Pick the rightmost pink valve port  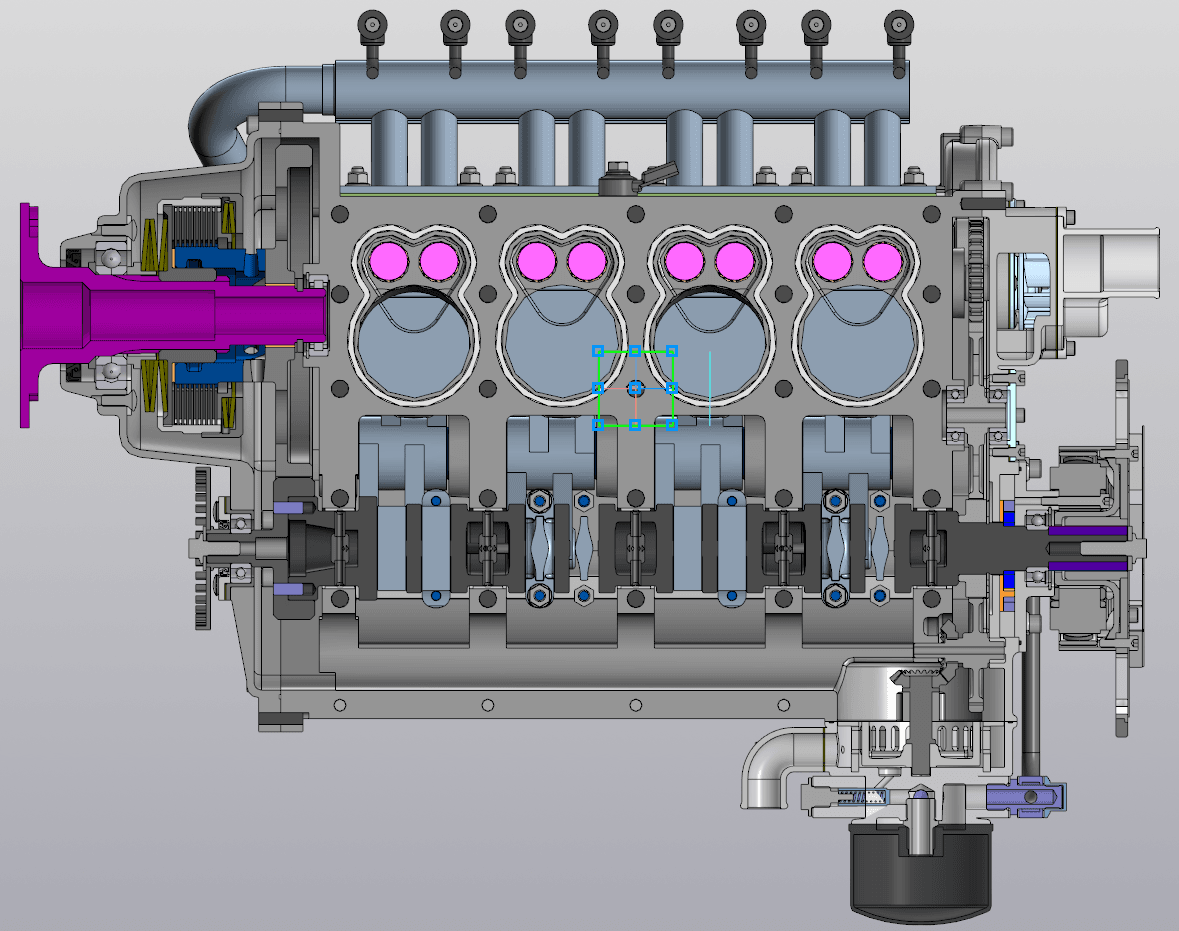(882, 261)
